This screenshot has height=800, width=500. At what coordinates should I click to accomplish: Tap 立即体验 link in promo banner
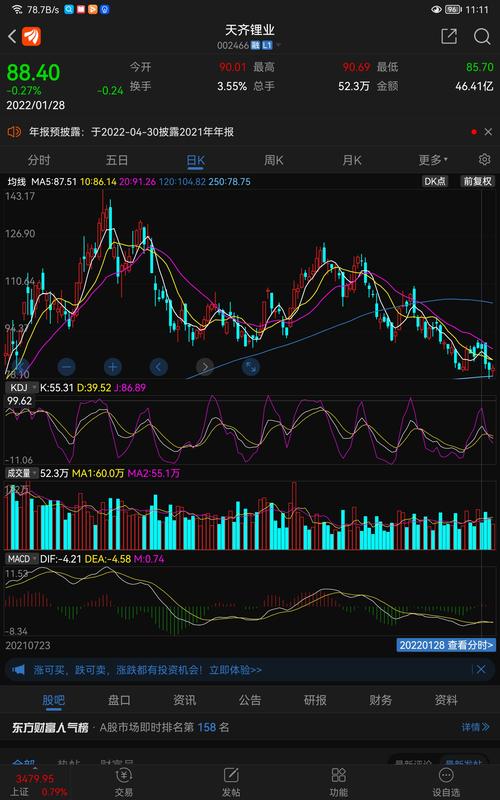[x=235, y=669]
